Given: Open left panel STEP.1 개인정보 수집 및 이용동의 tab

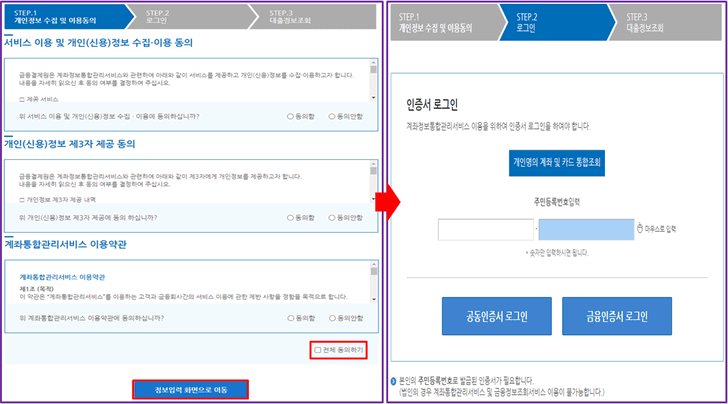Looking at the screenshot, I should (69, 17).
